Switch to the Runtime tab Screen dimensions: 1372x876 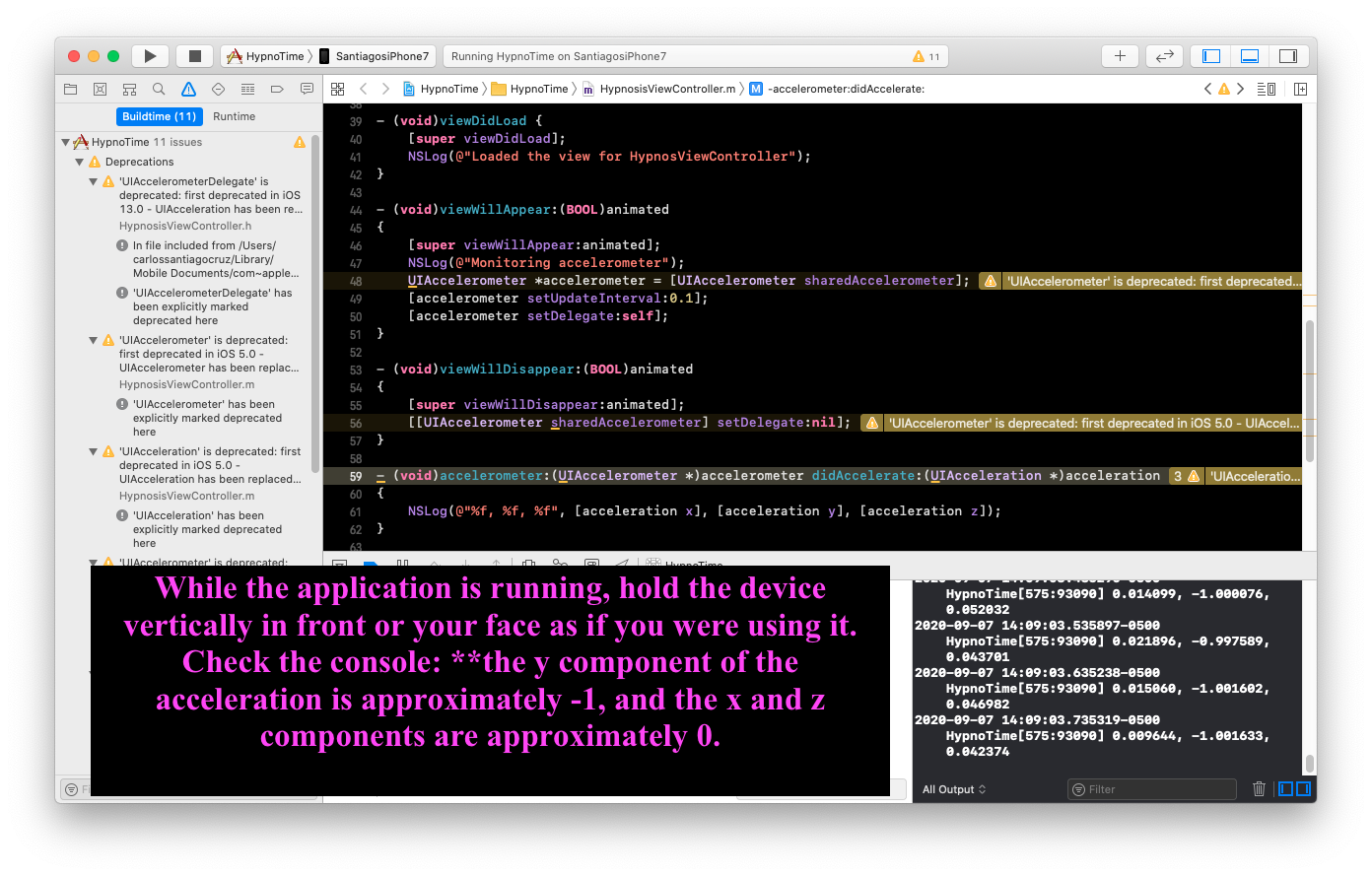pyautogui.click(x=235, y=116)
